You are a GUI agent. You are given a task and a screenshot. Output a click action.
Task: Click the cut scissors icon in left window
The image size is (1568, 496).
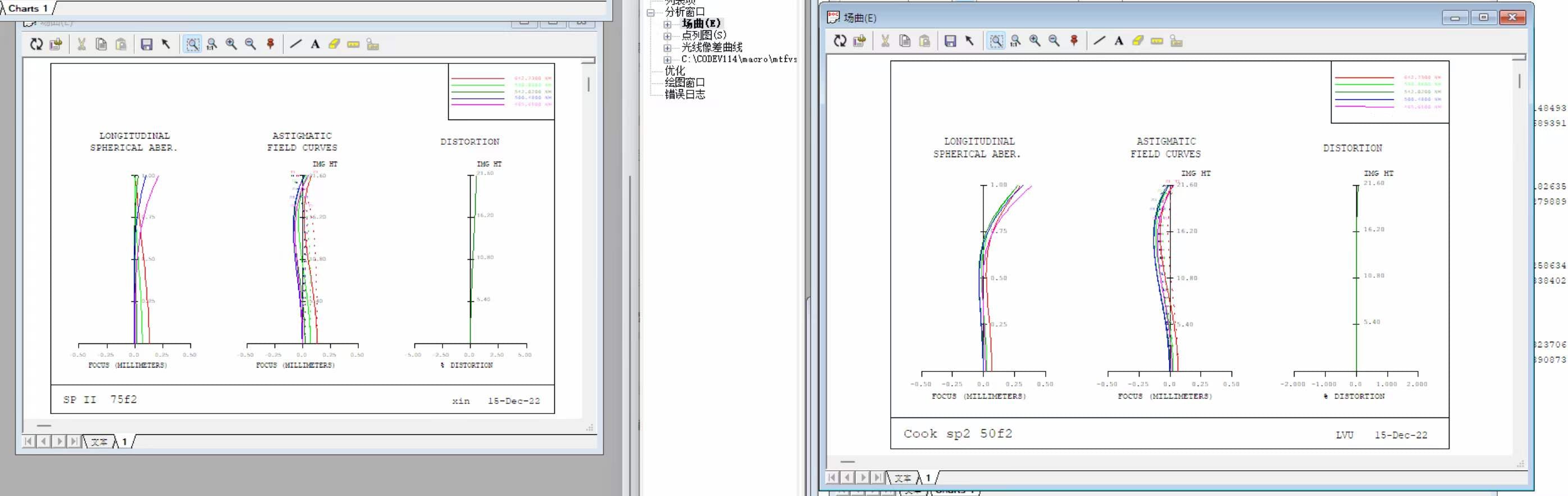point(81,44)
